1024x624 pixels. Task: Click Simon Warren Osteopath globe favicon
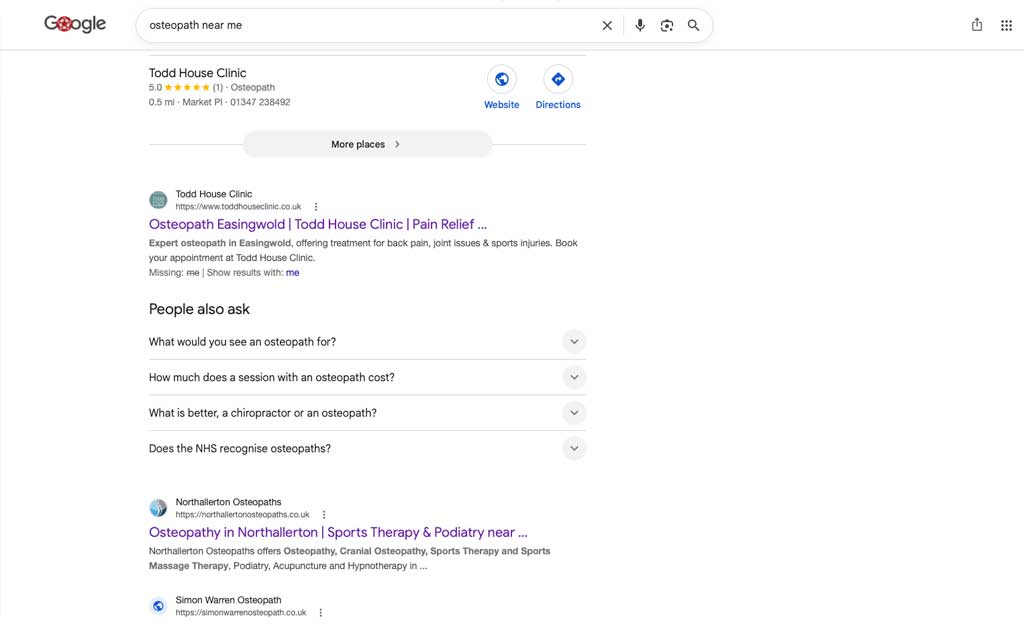pos(158,606)
